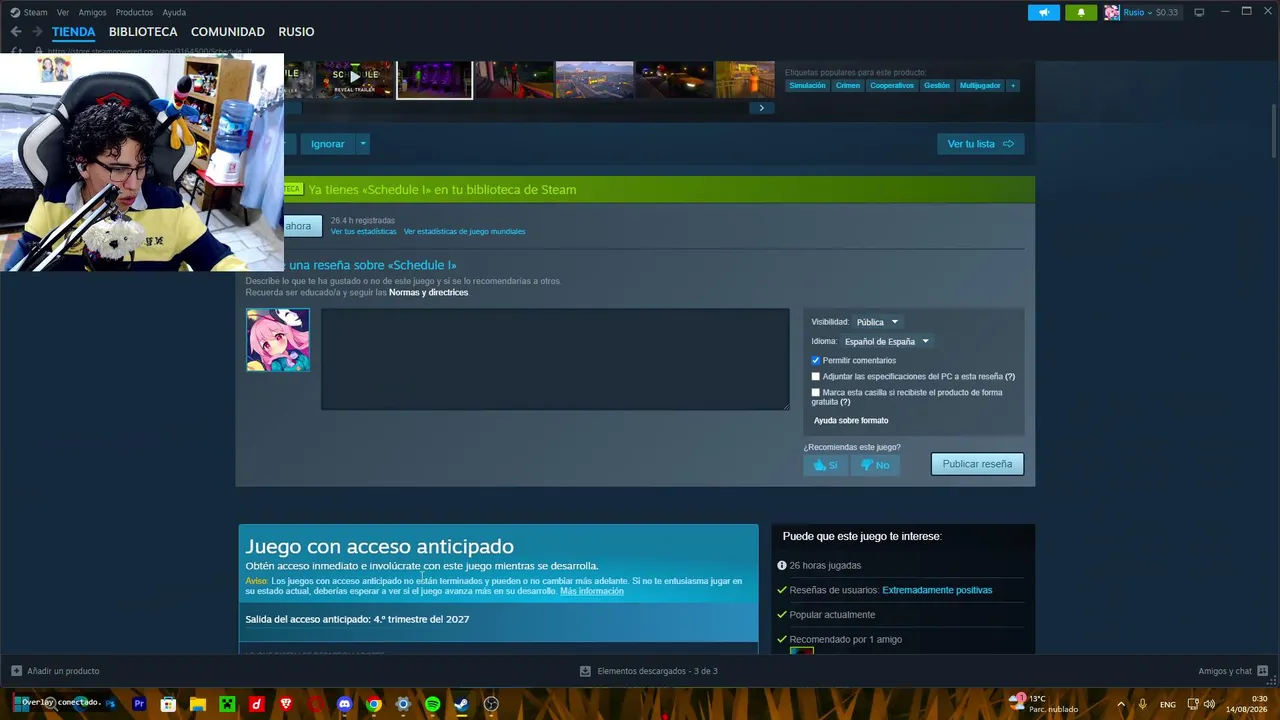1280x720 pixels.
Task: Select the highlighted purple screenshot thumbnail
Action: (x=434, y=80)
